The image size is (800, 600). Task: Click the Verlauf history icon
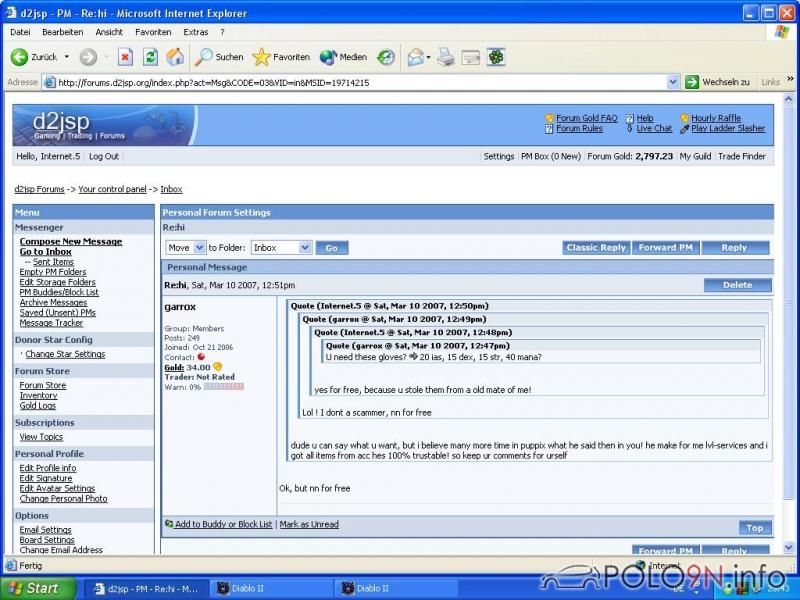click(x=385, y=57)
